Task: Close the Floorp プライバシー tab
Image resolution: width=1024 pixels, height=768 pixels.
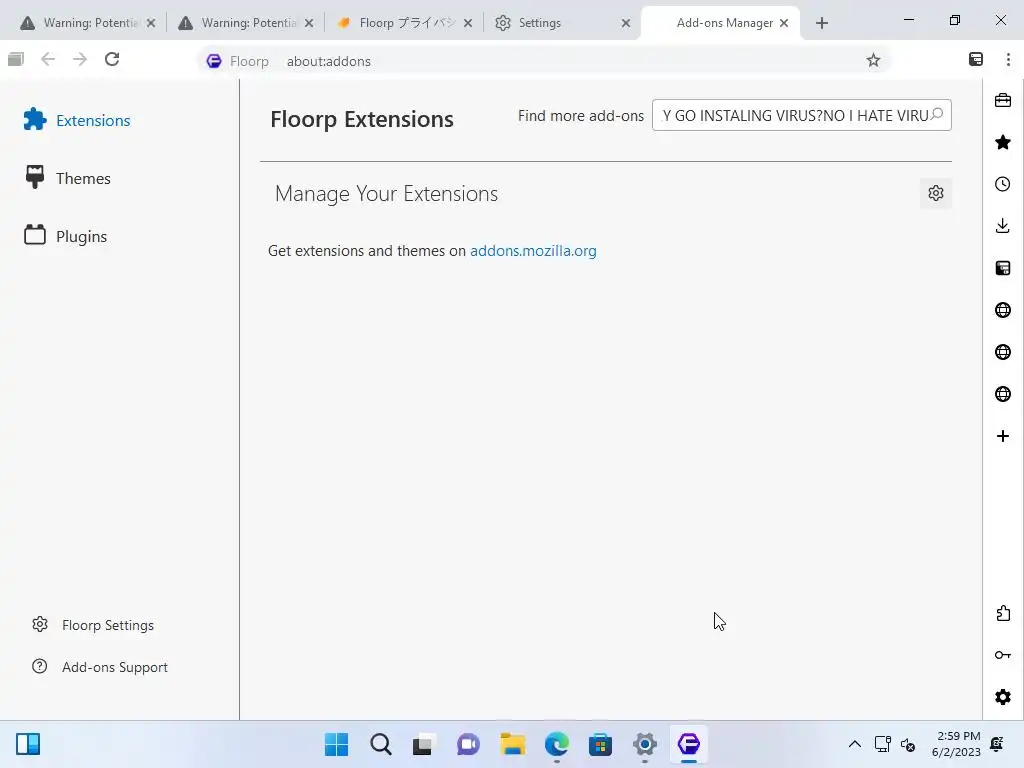Action: (x=468, y=23)
